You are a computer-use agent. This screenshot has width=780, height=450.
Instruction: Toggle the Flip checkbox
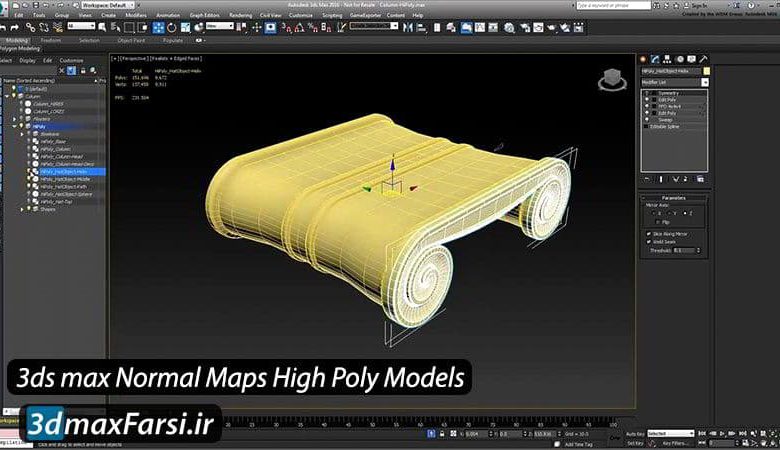pyautogui.click(x=658, y=222)
